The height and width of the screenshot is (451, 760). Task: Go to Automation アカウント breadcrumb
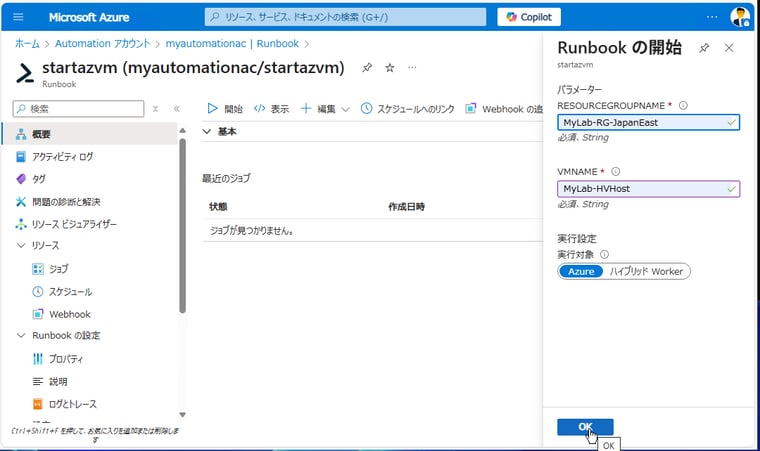[103, 44]
